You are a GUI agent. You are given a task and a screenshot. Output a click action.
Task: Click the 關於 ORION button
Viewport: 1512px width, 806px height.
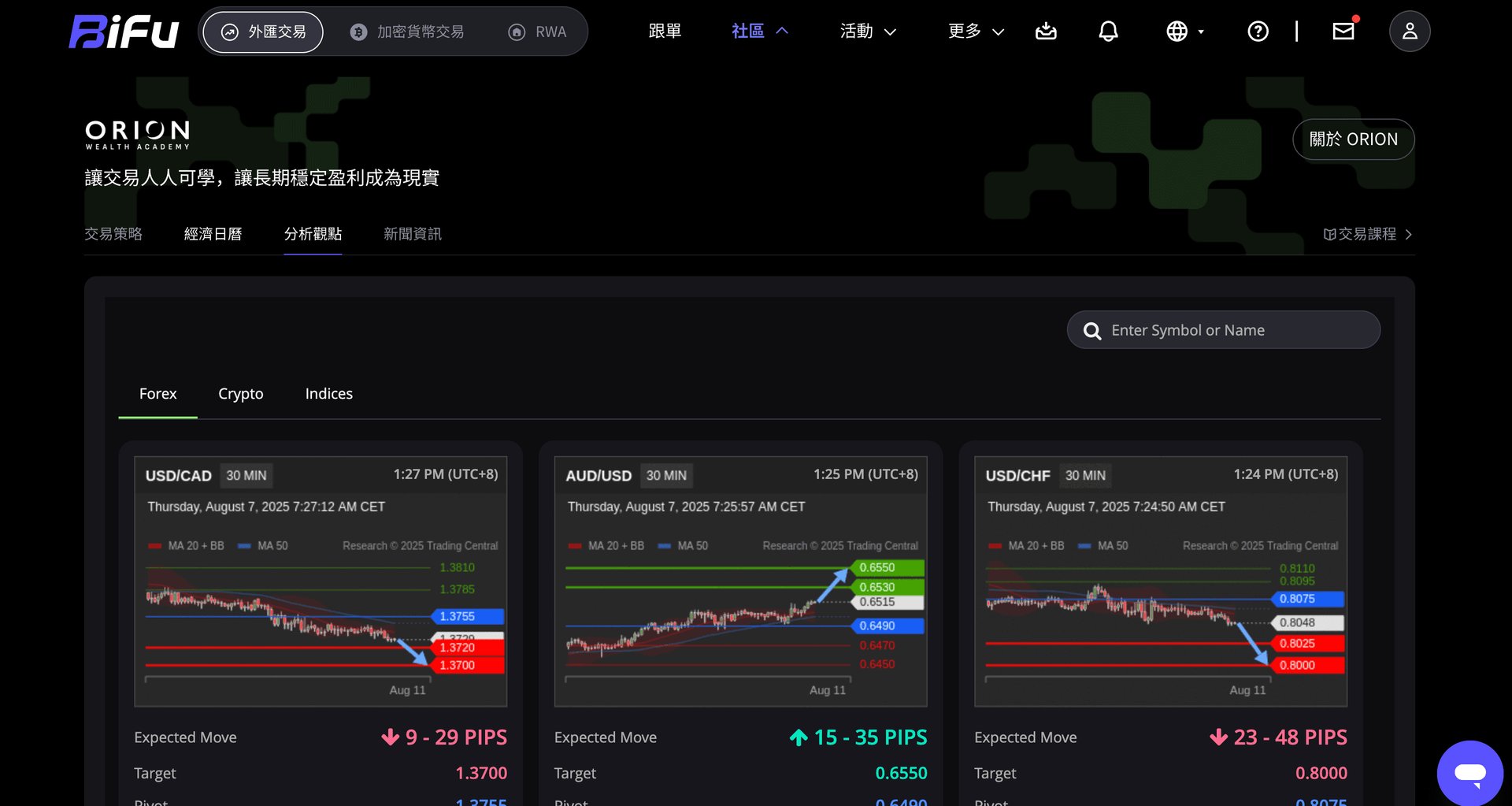click(1354, 139)
